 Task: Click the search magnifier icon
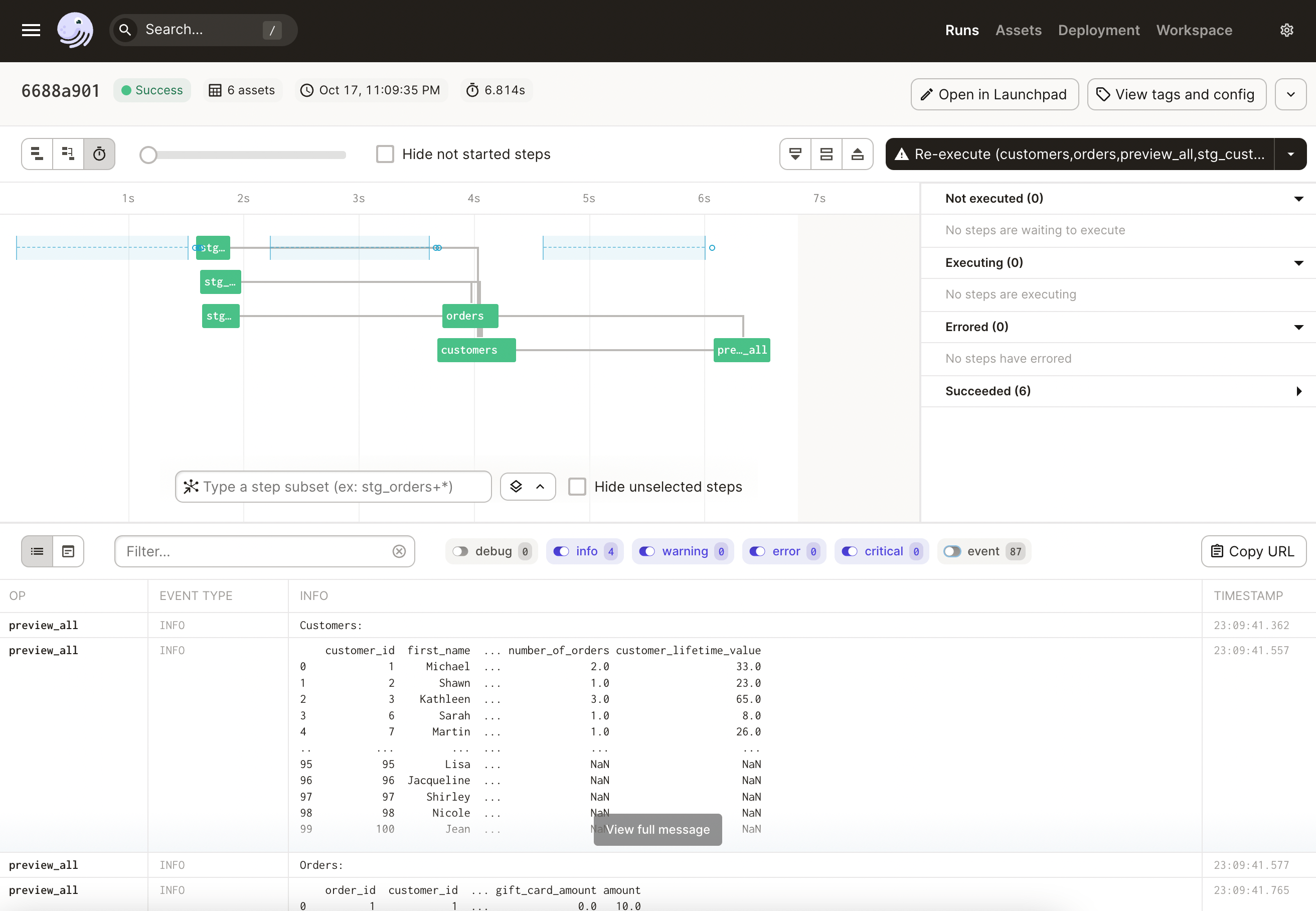[125, 30]
